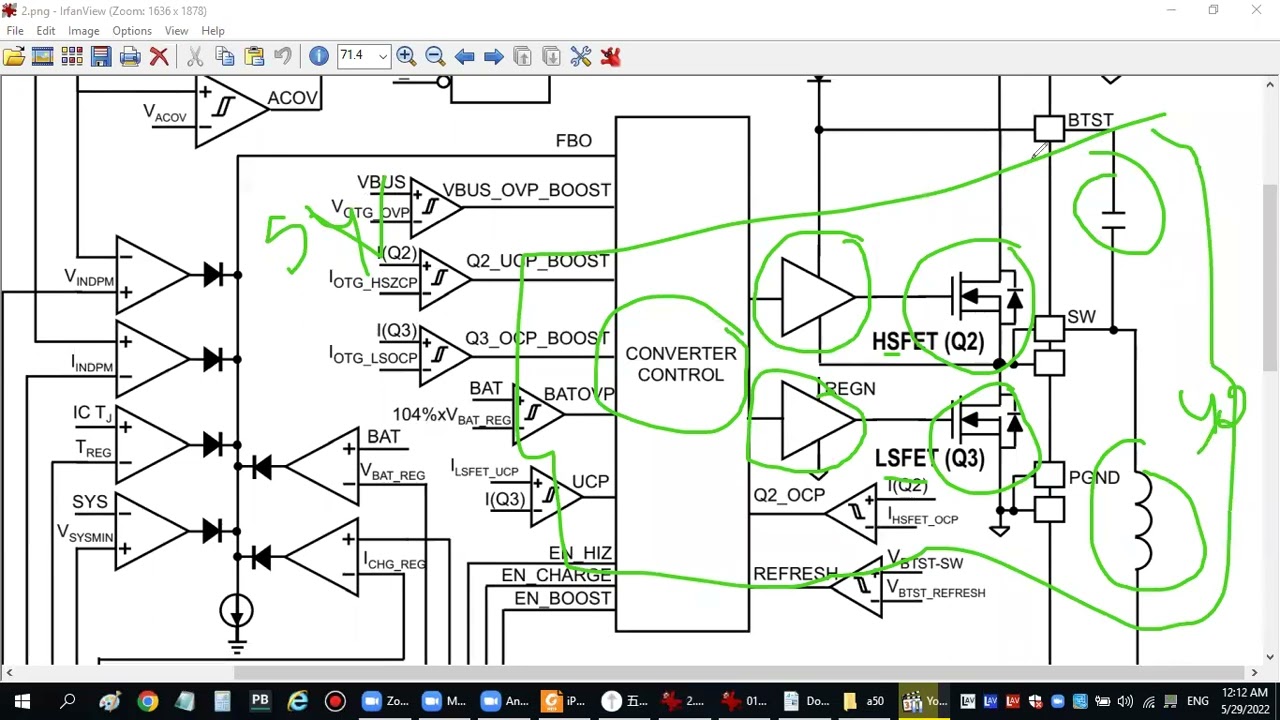This screenshot has height=720, width=1280.
Task: Click the previous page icon
Action: [522, 57]
